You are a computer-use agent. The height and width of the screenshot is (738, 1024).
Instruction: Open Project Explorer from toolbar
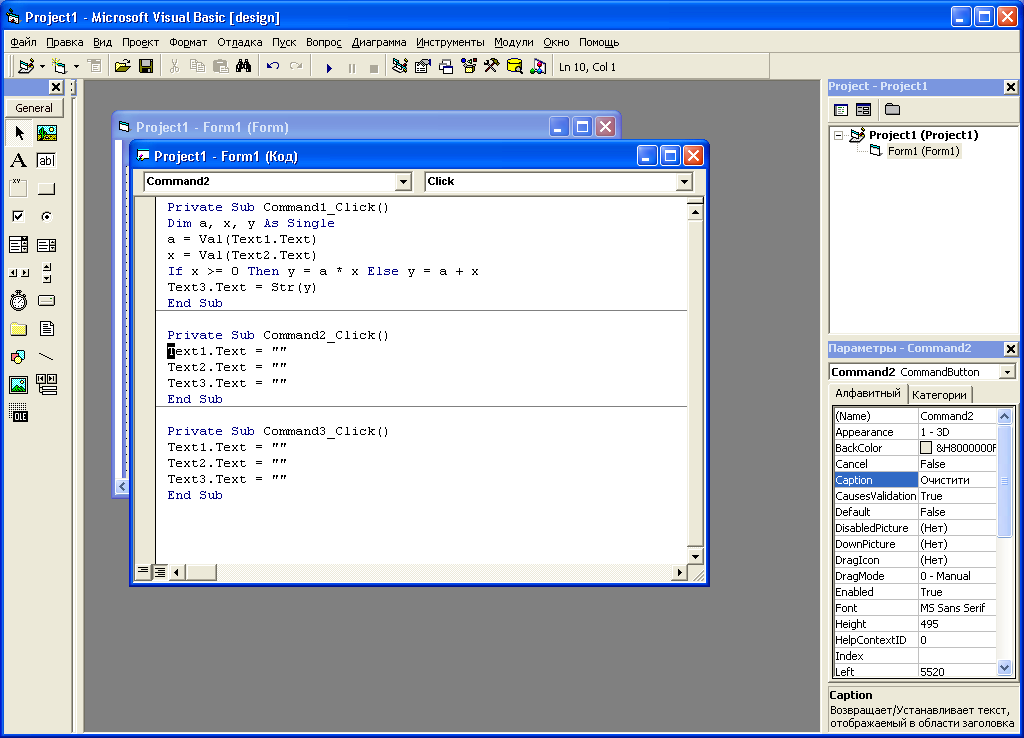pos(400,67)
